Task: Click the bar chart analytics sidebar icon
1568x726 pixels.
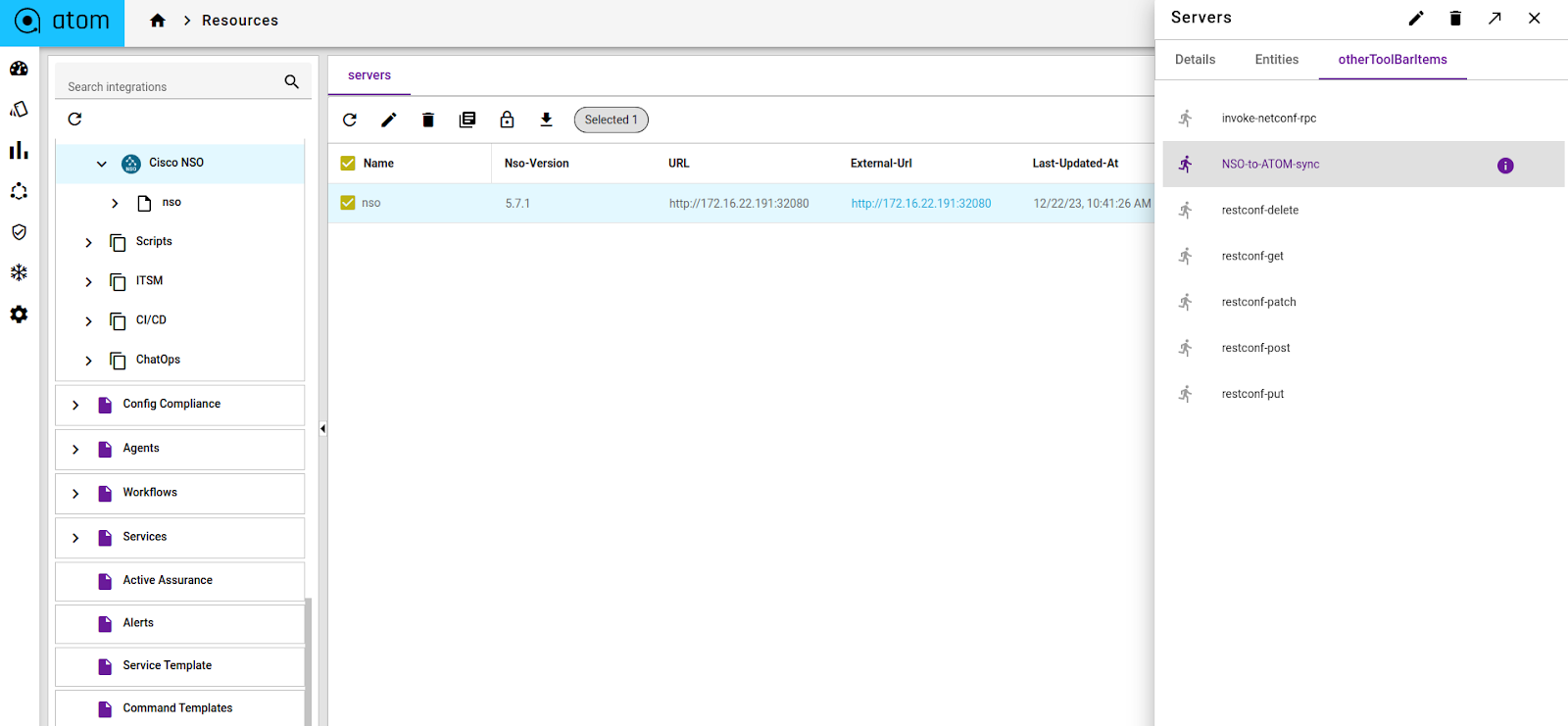Action: 19,150
